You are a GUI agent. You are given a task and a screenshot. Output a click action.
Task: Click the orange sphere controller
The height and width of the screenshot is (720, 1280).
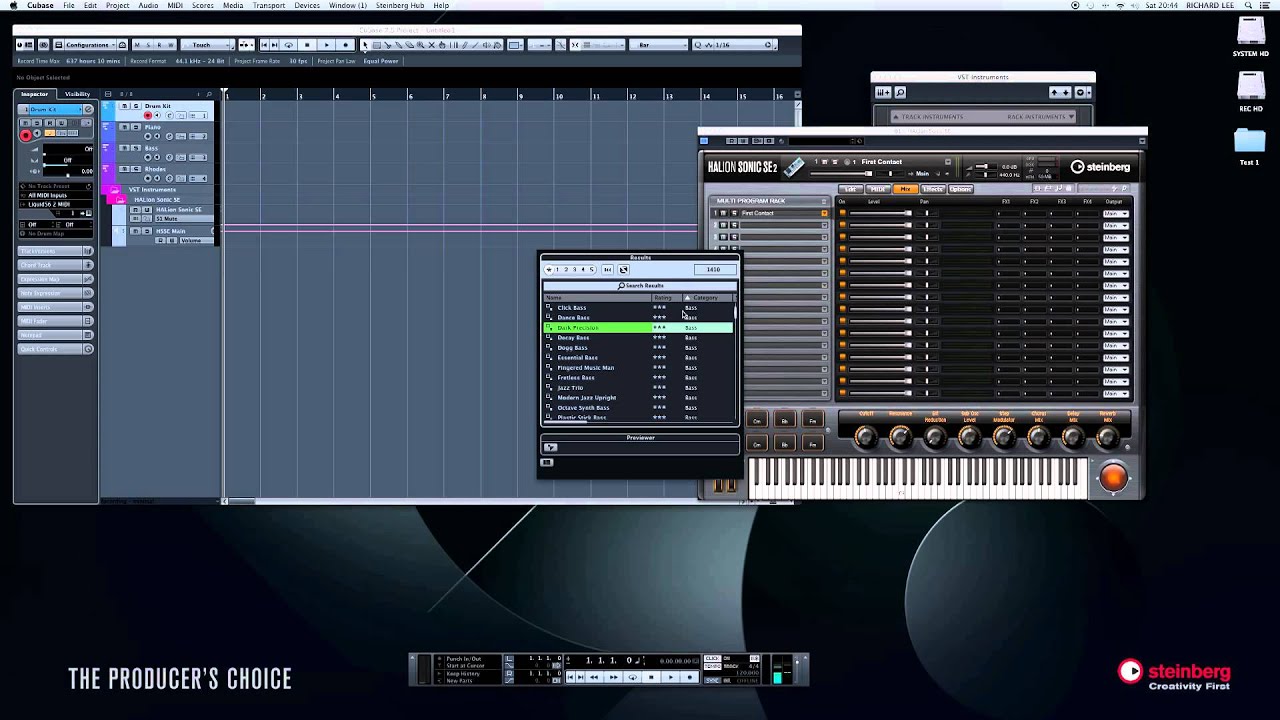(1113, 478)
